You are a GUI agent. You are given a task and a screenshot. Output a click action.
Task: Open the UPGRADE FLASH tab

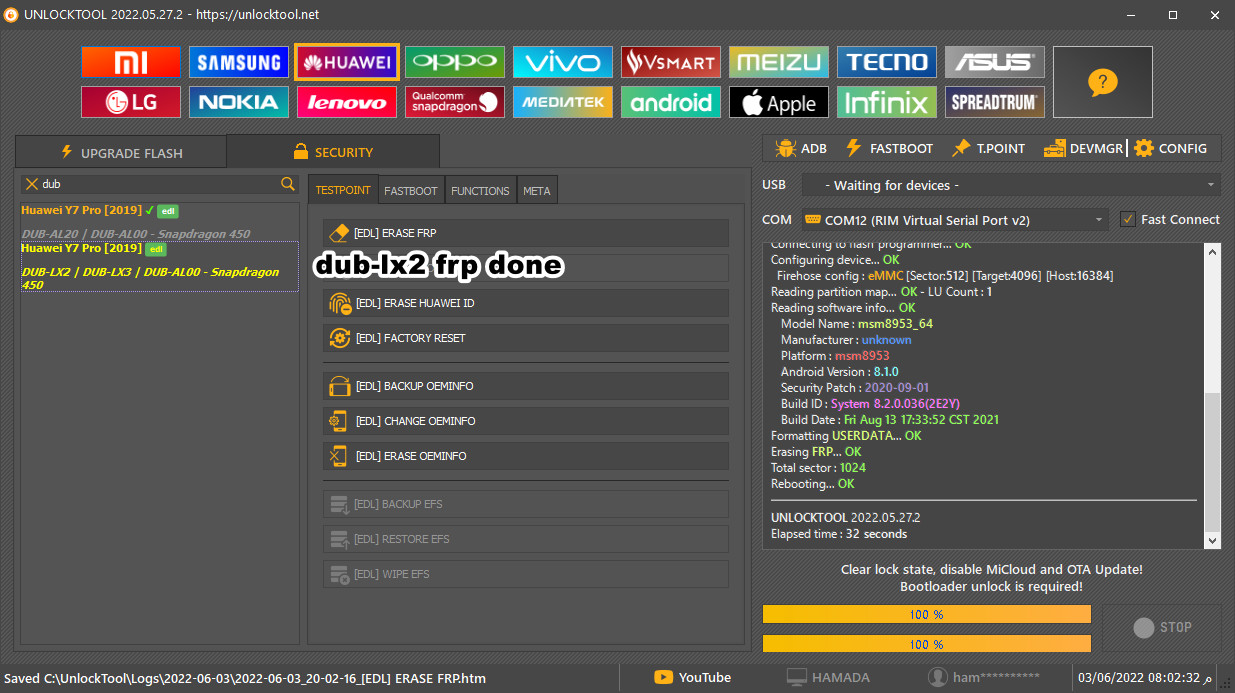point(120,152)
